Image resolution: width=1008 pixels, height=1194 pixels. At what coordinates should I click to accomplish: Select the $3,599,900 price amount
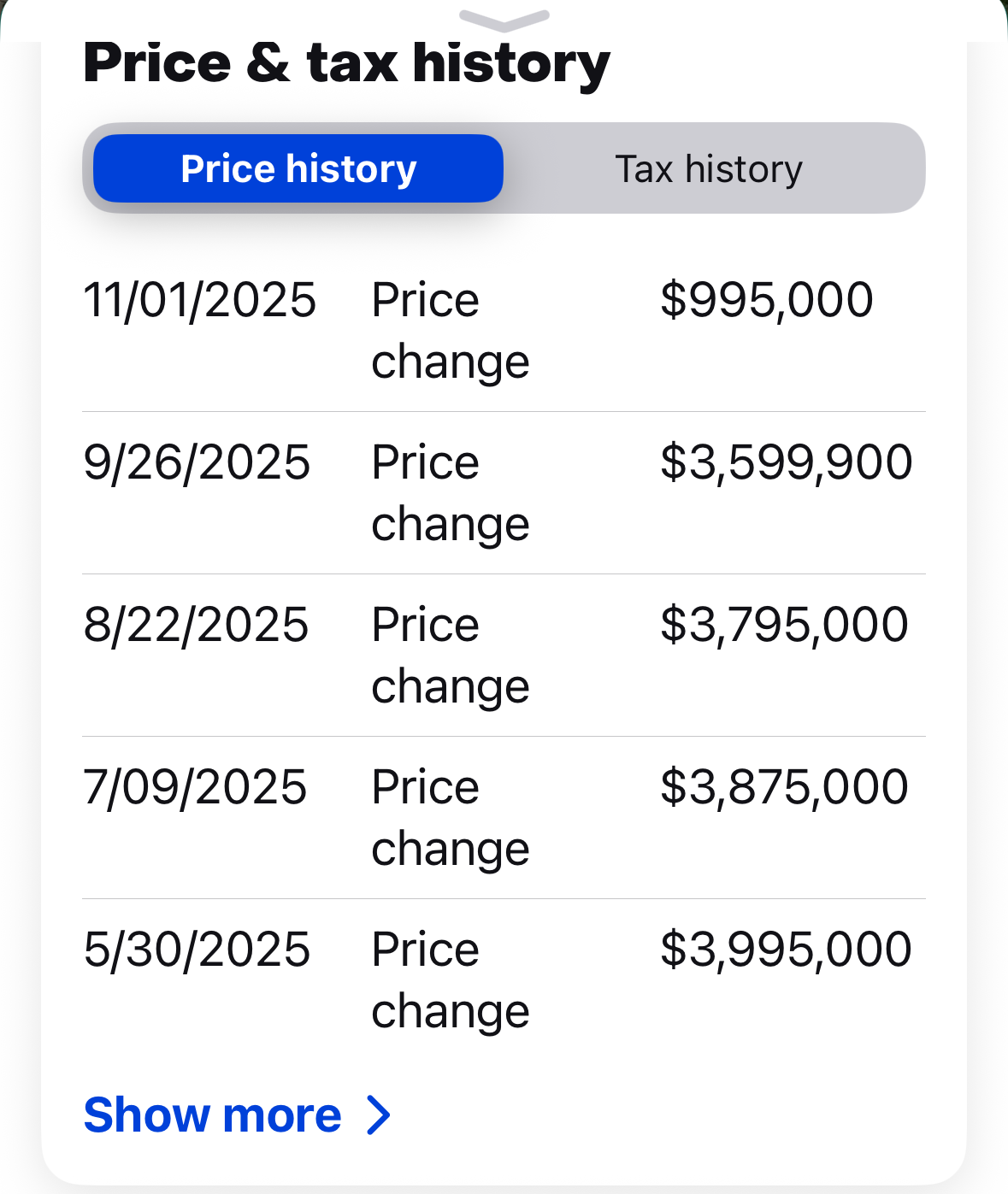point(786,463)
